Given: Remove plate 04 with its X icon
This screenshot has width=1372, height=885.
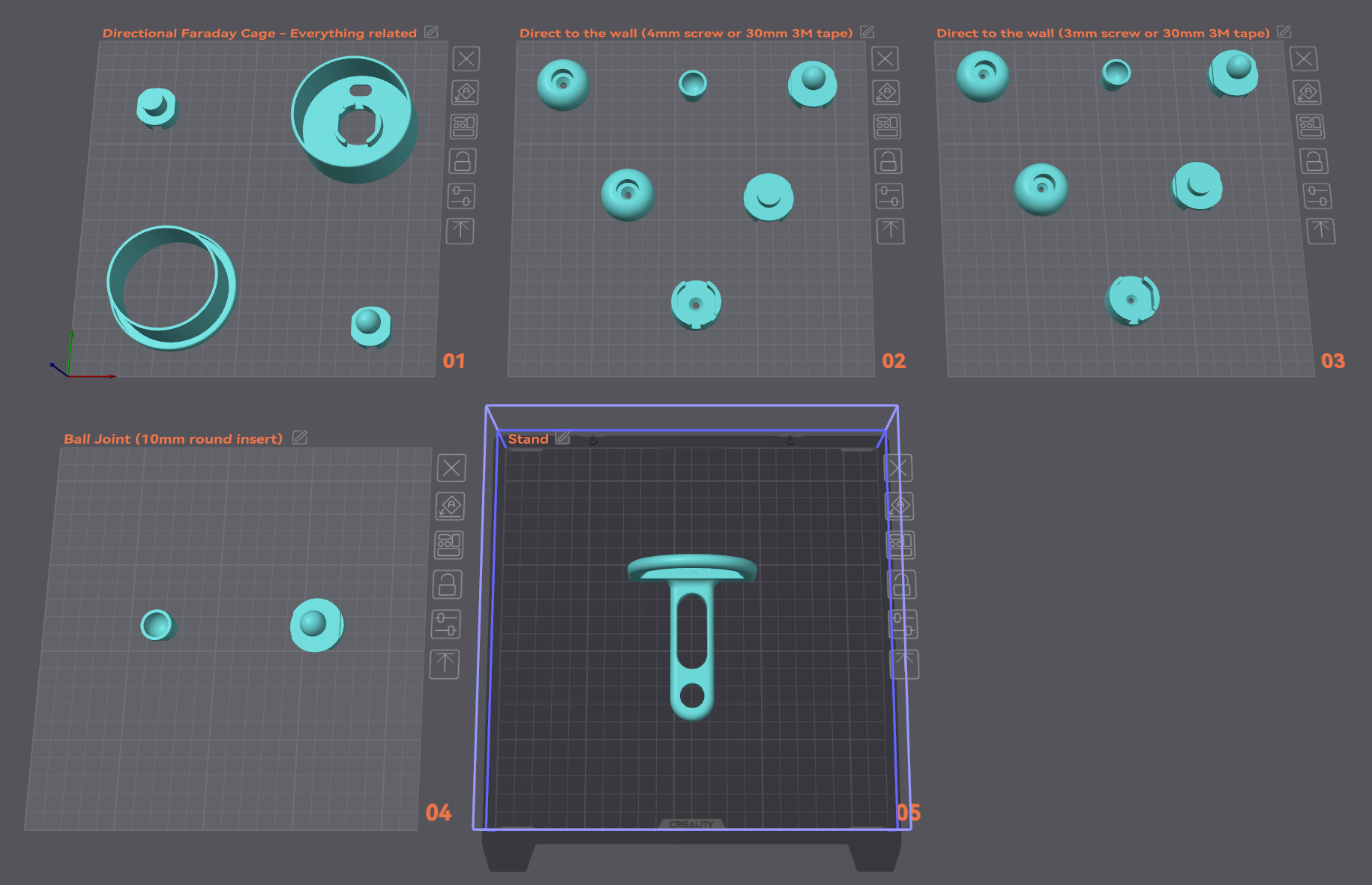Looking at the screenshot, I should coord(451,468).
